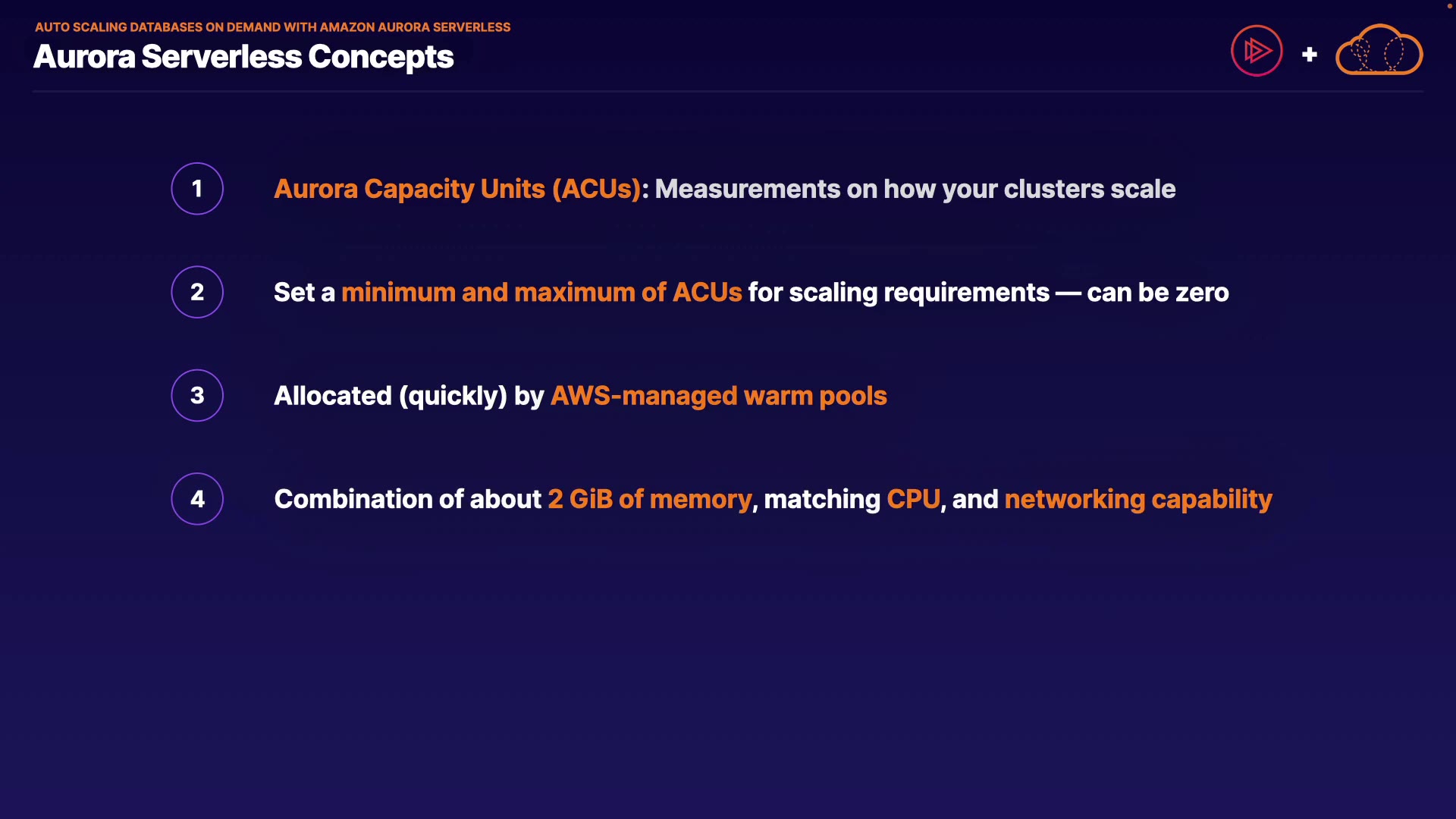Screen dimensions: 1456x819
Task: Select the numbered circle 2
Action: 197,292
